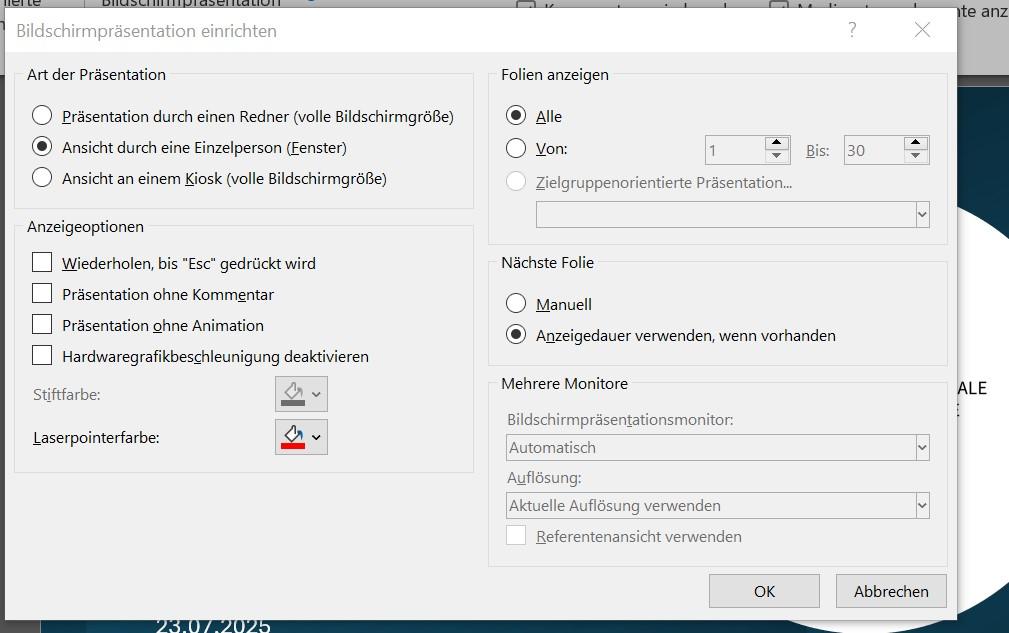This screenshot has width=1009, height=633.
Task: Close the 'Bildschirmpräsentation einrichten' dialog with X
Action: click(x=922, y=30)
